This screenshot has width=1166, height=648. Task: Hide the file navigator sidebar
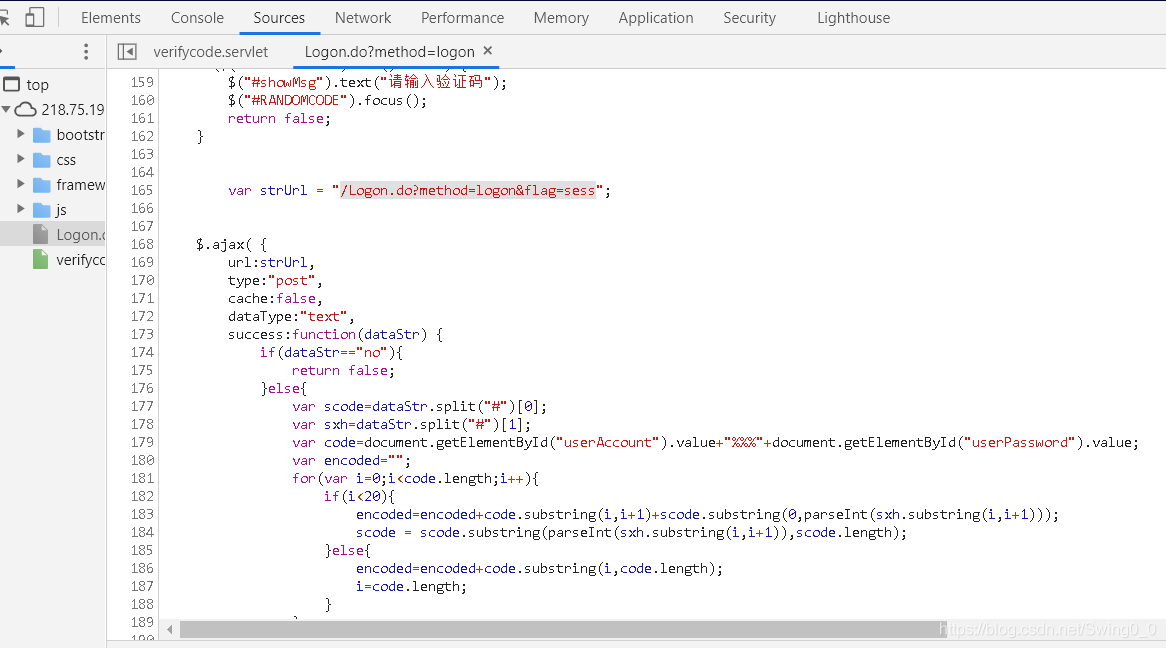127,51
